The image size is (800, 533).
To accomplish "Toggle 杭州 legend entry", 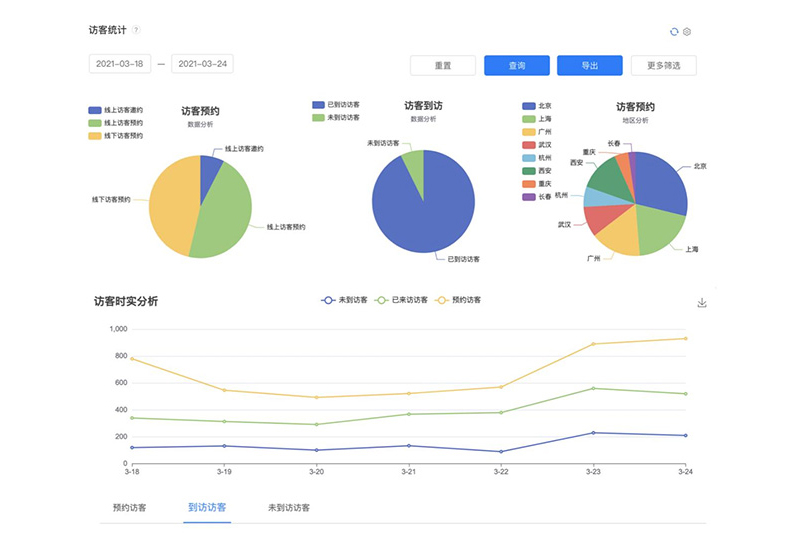I will [537, 158].
